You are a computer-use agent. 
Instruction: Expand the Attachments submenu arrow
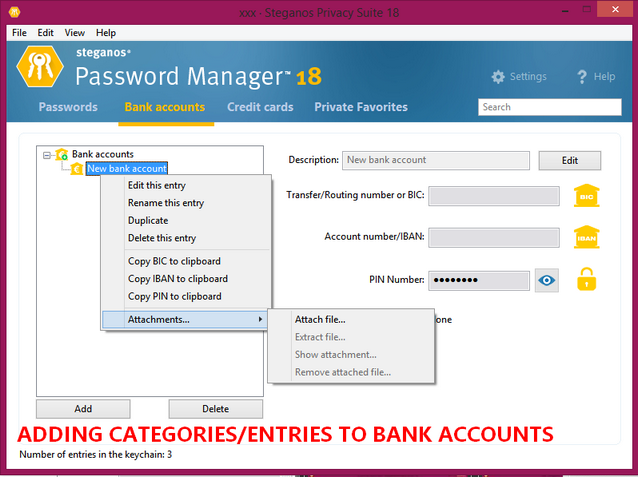point(260,319)
